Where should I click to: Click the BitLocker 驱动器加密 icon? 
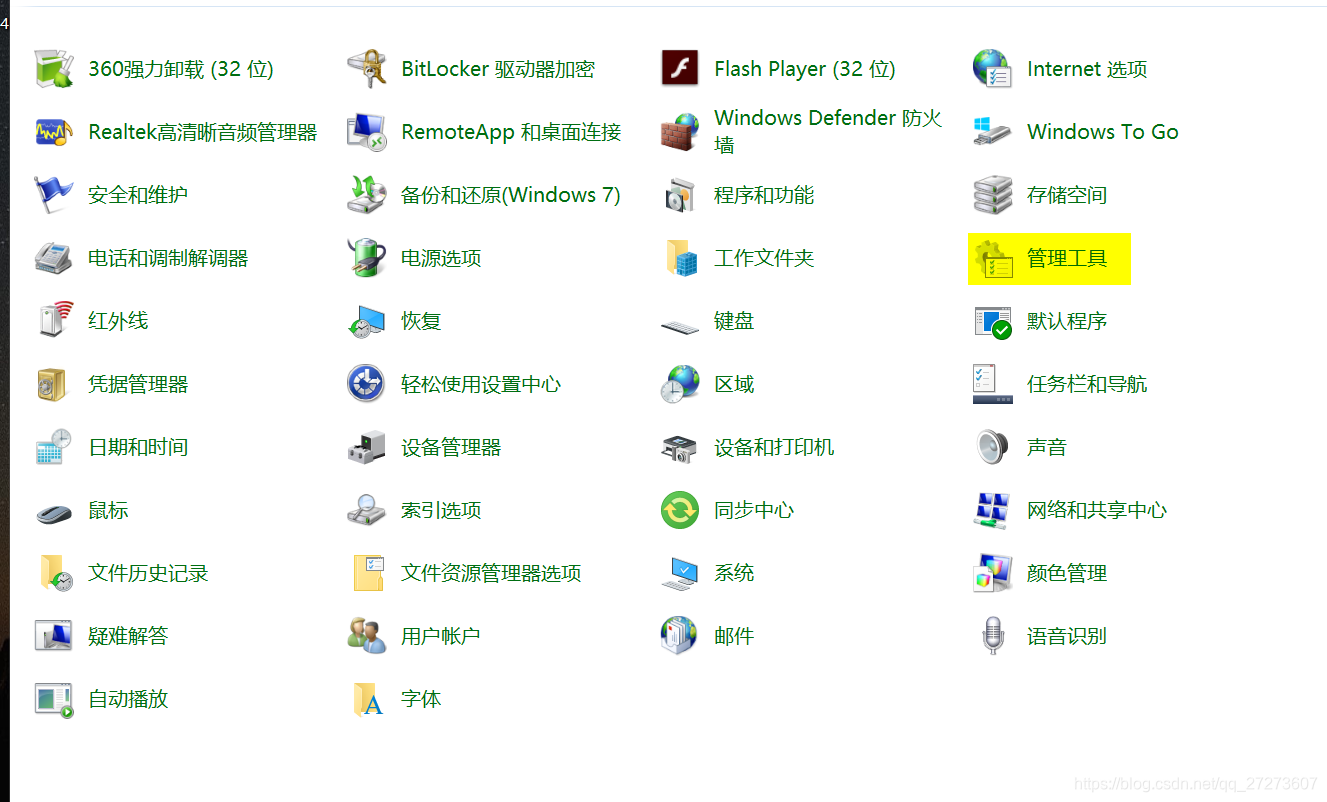tap(367, 69)
